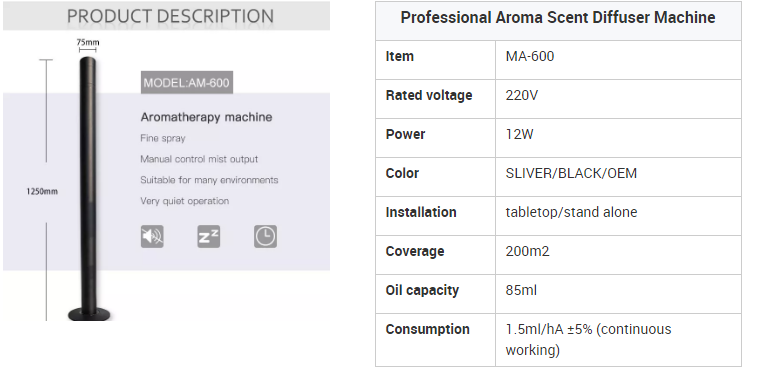Select the 85ml oil capacity value
Image resolution: width=770 pixels, height=374 pixels.
point(521,290)
